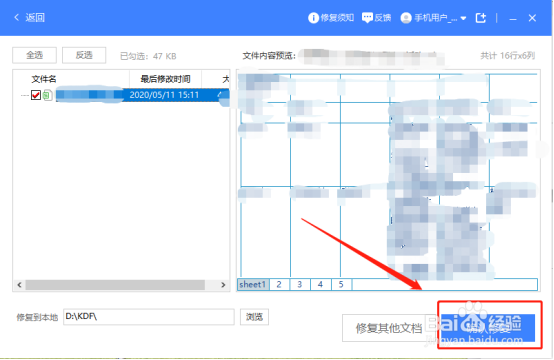
Task: Uncheck the checkbox of the listed file
Action: click(36, 95)
